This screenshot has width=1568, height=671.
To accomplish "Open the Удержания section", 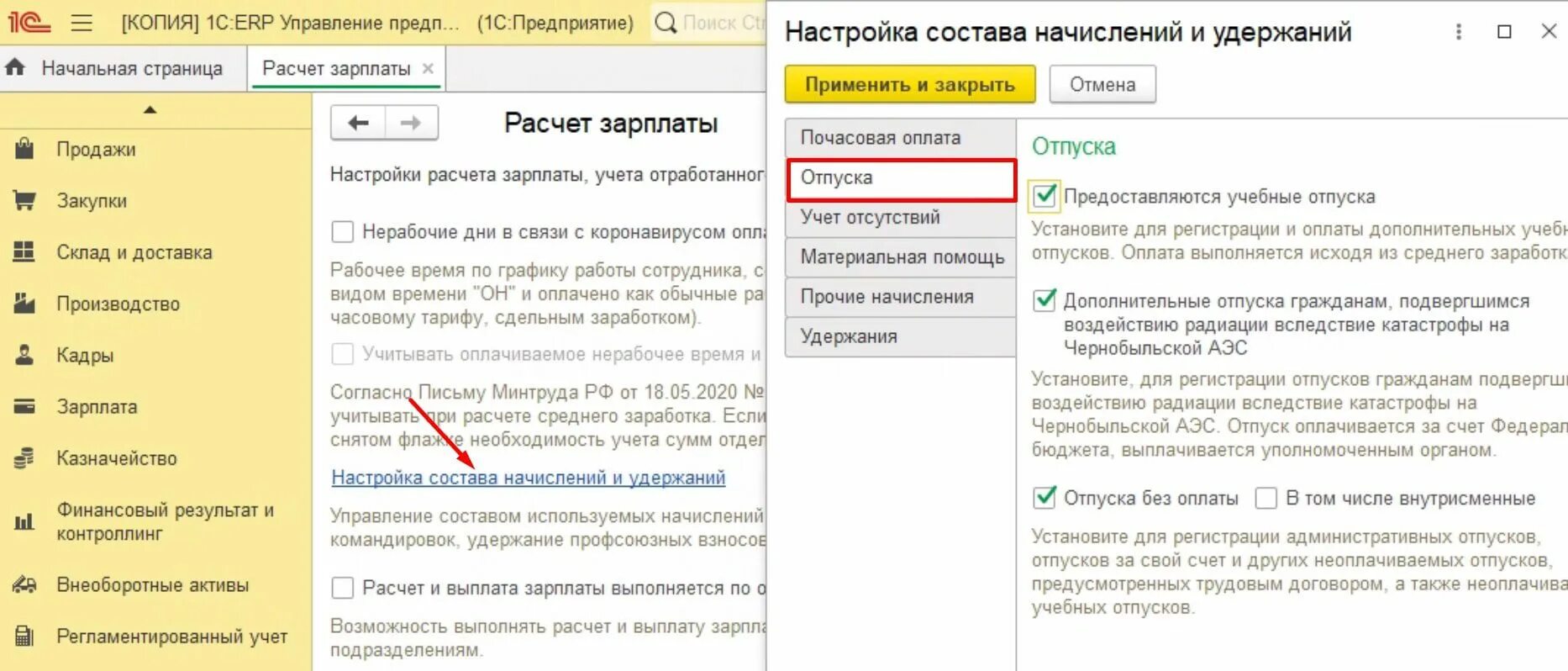I will (x=900, y=335).
